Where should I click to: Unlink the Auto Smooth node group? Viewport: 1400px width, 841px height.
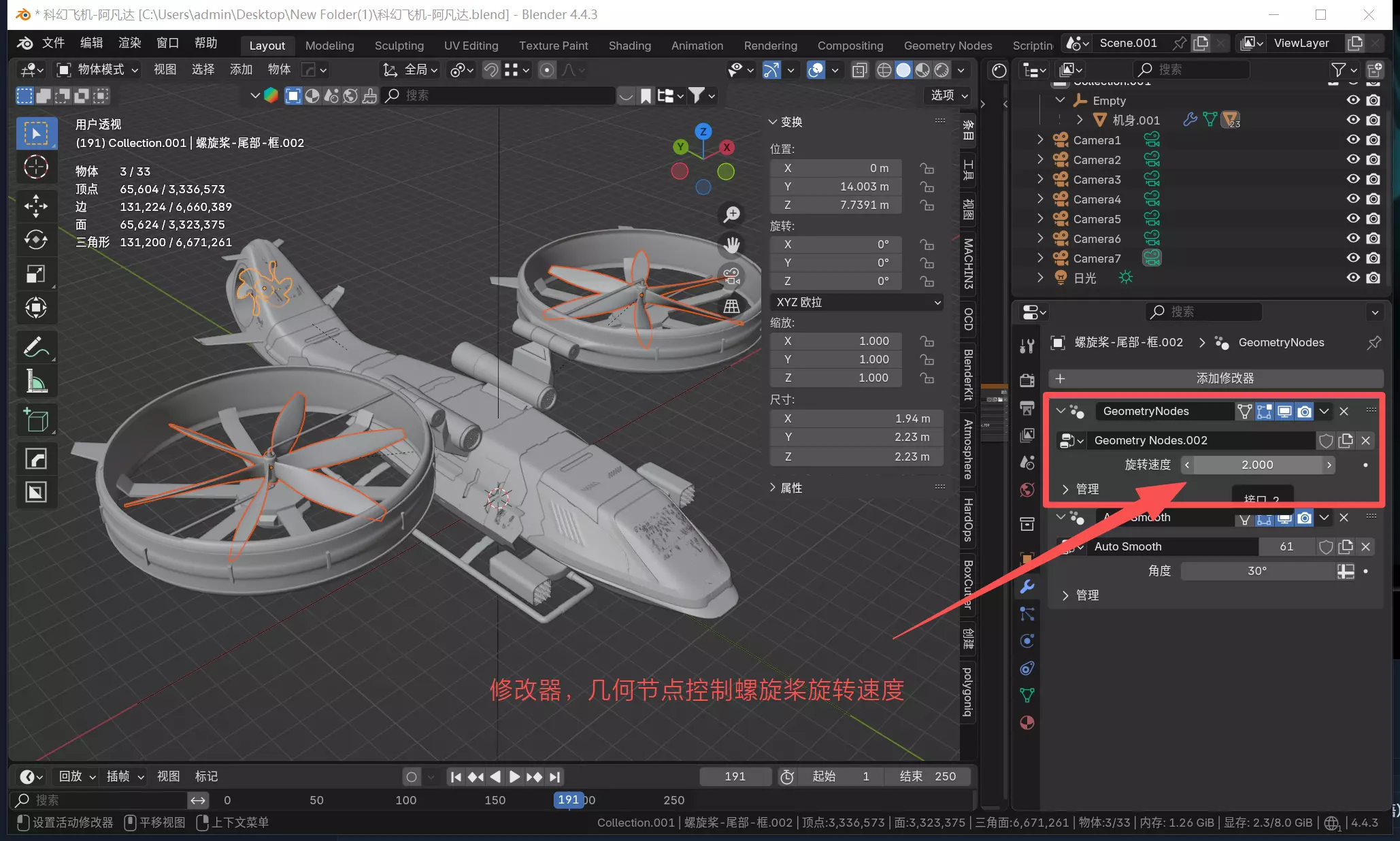click(x=1365, y=546)
